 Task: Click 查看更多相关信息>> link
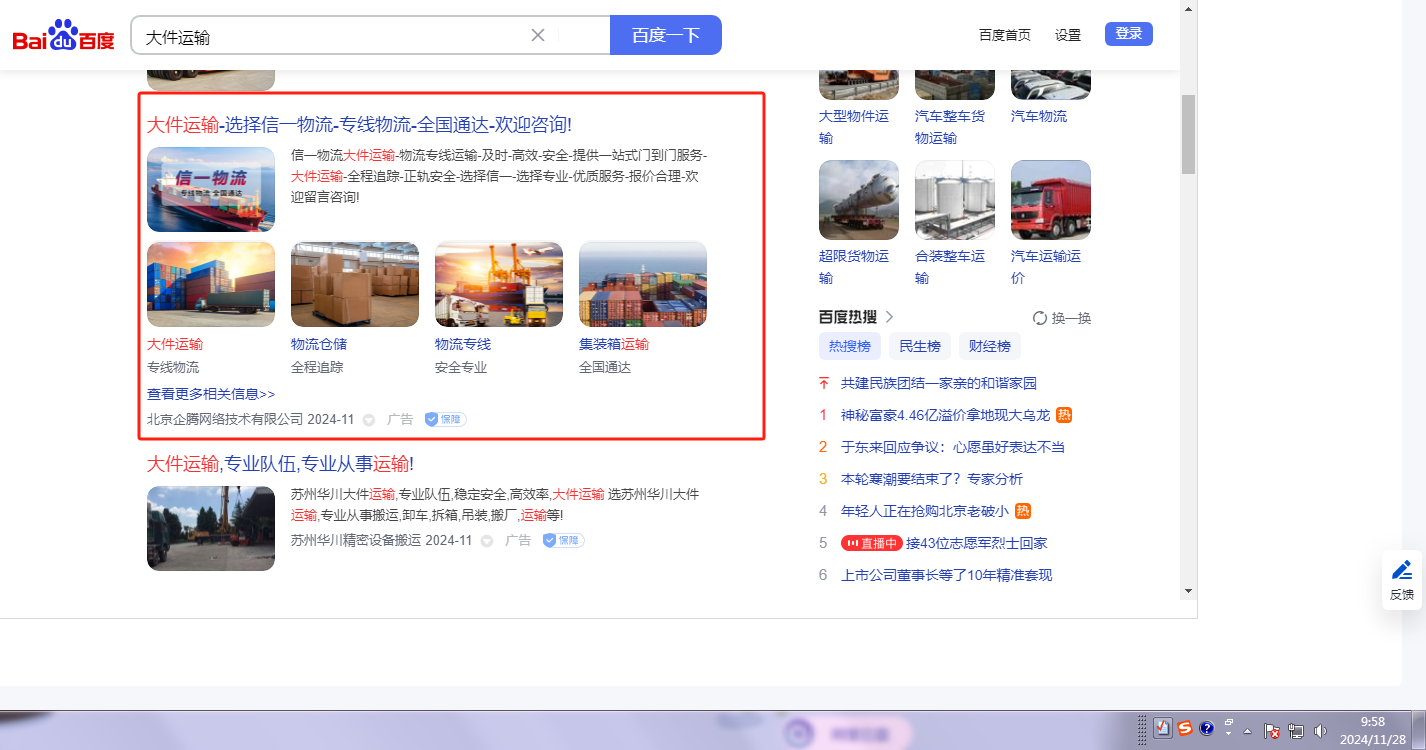(211, 394)
